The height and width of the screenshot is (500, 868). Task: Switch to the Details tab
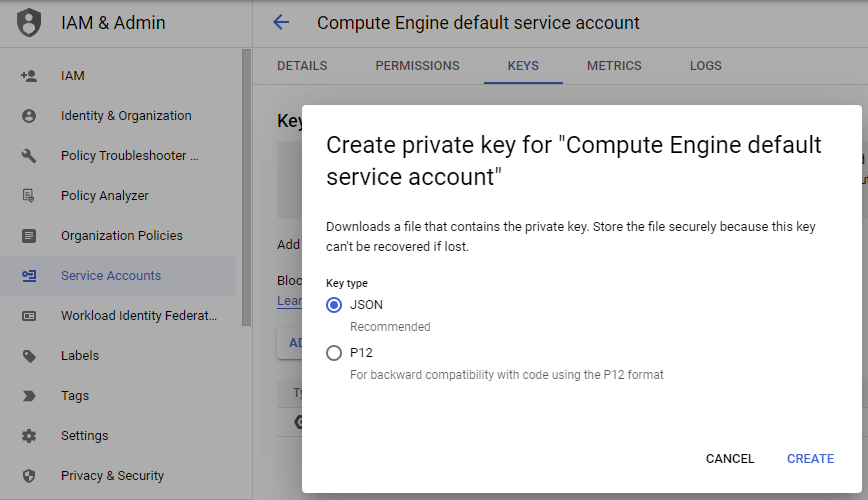coord(302,66)
